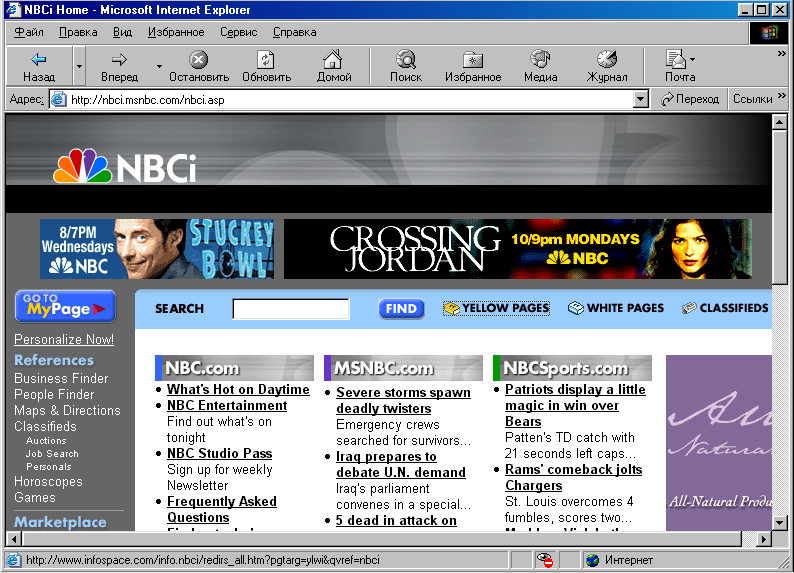Expand the Почта dropdown arrow
794x573 pixels.
[692, 60]
